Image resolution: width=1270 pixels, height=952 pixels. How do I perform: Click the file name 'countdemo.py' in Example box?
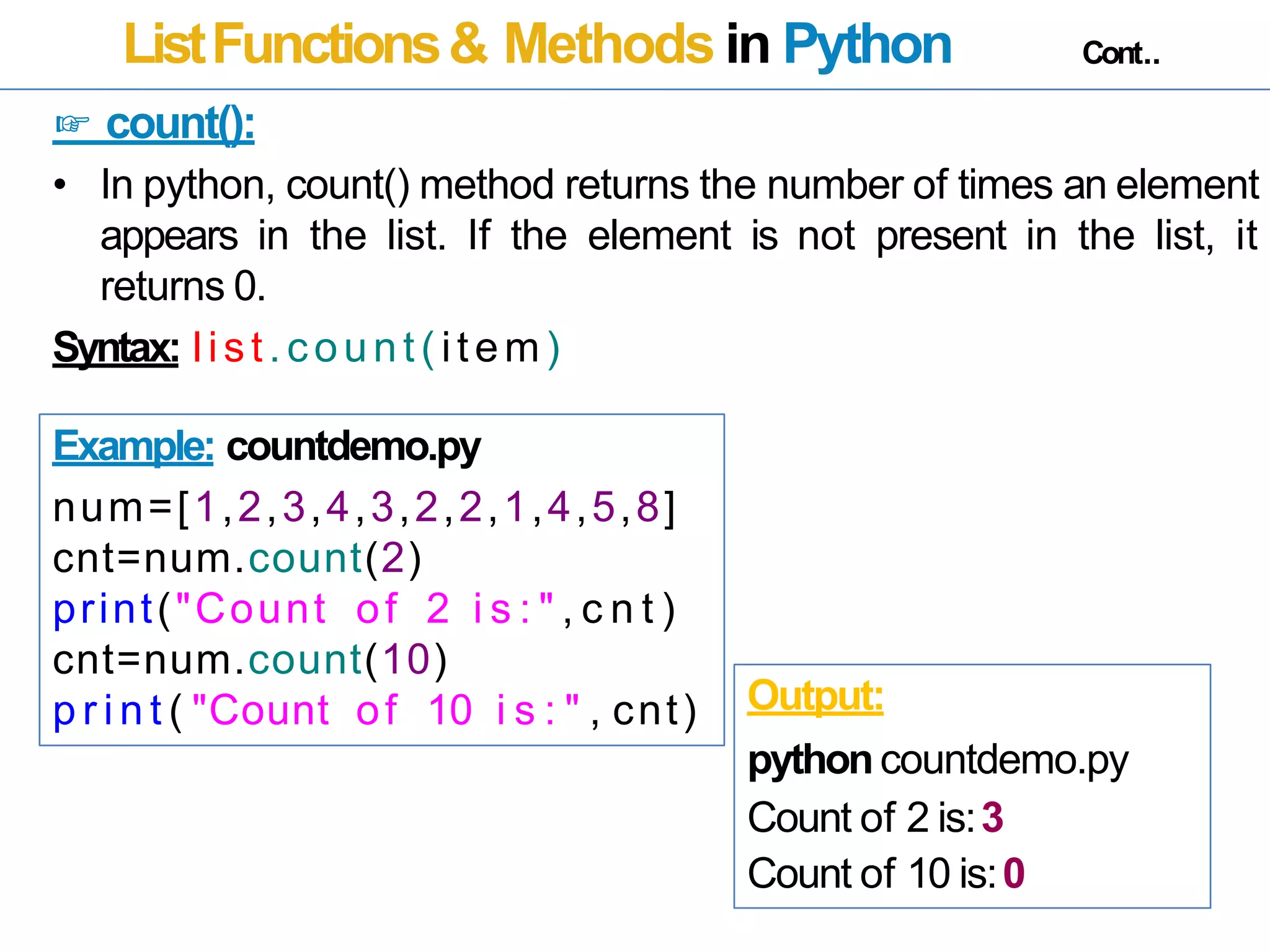[353, 447]
